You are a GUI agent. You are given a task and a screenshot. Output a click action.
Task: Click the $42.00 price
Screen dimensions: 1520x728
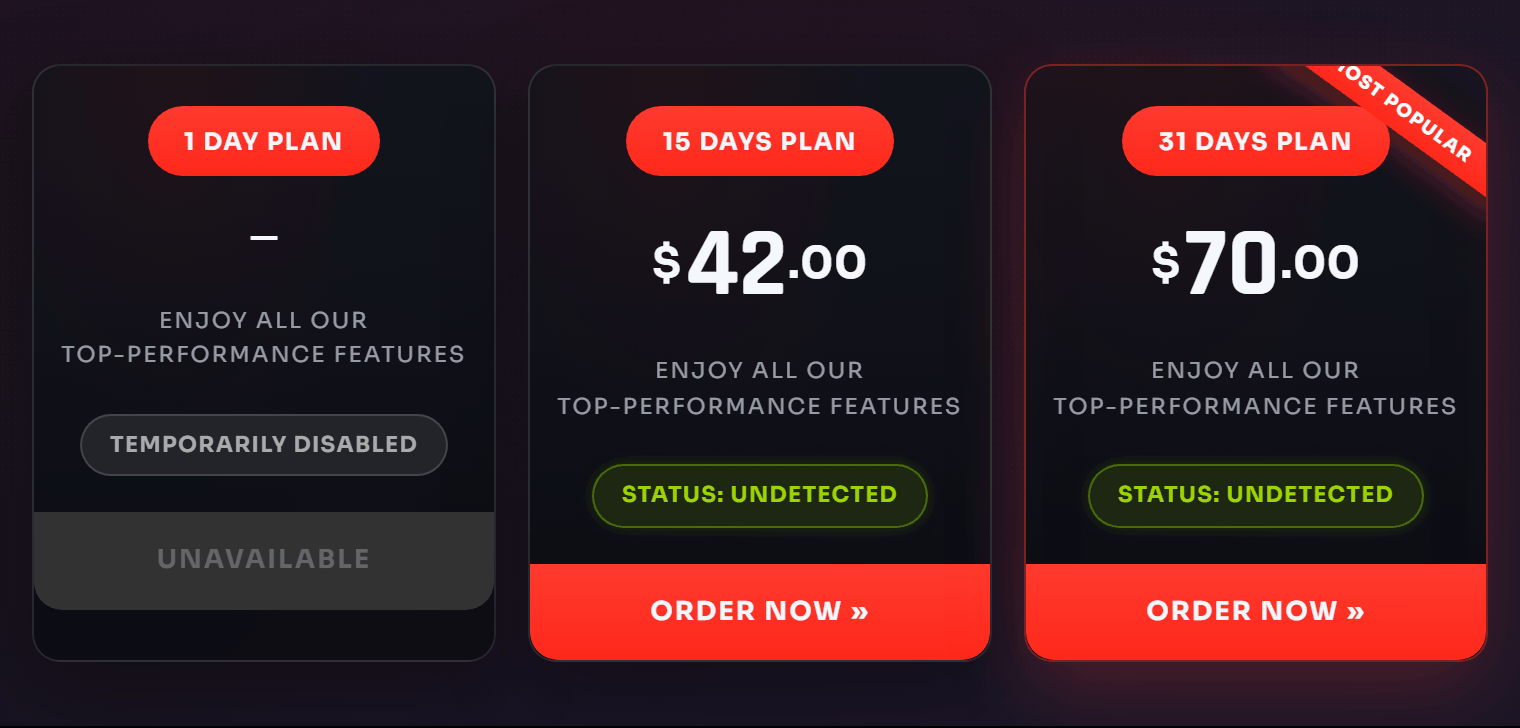pyautogui.click(x=759, y=263)
